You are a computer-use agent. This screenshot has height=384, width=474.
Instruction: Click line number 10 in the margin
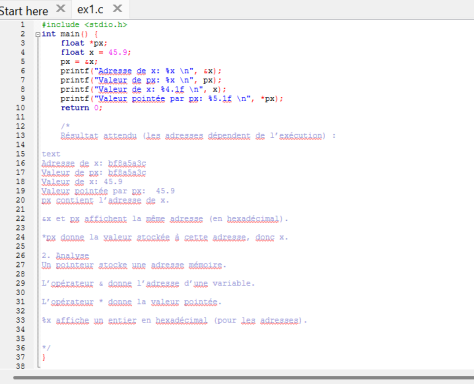coord(21,108)
